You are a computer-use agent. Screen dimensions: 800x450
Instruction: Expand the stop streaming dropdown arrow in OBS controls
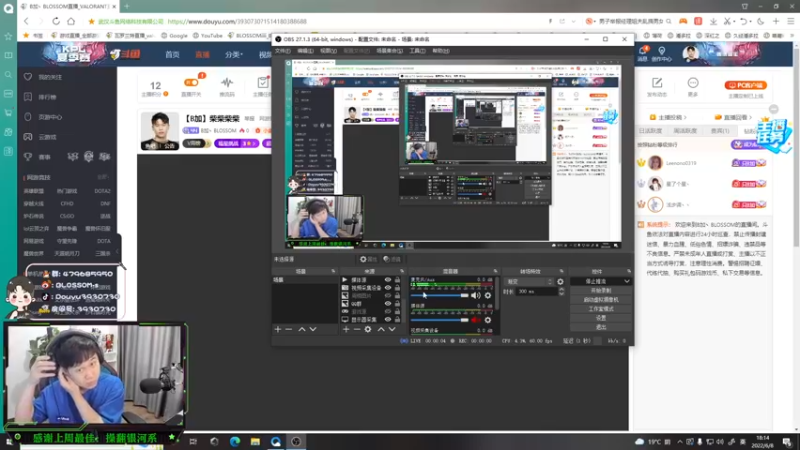(627, 281)
